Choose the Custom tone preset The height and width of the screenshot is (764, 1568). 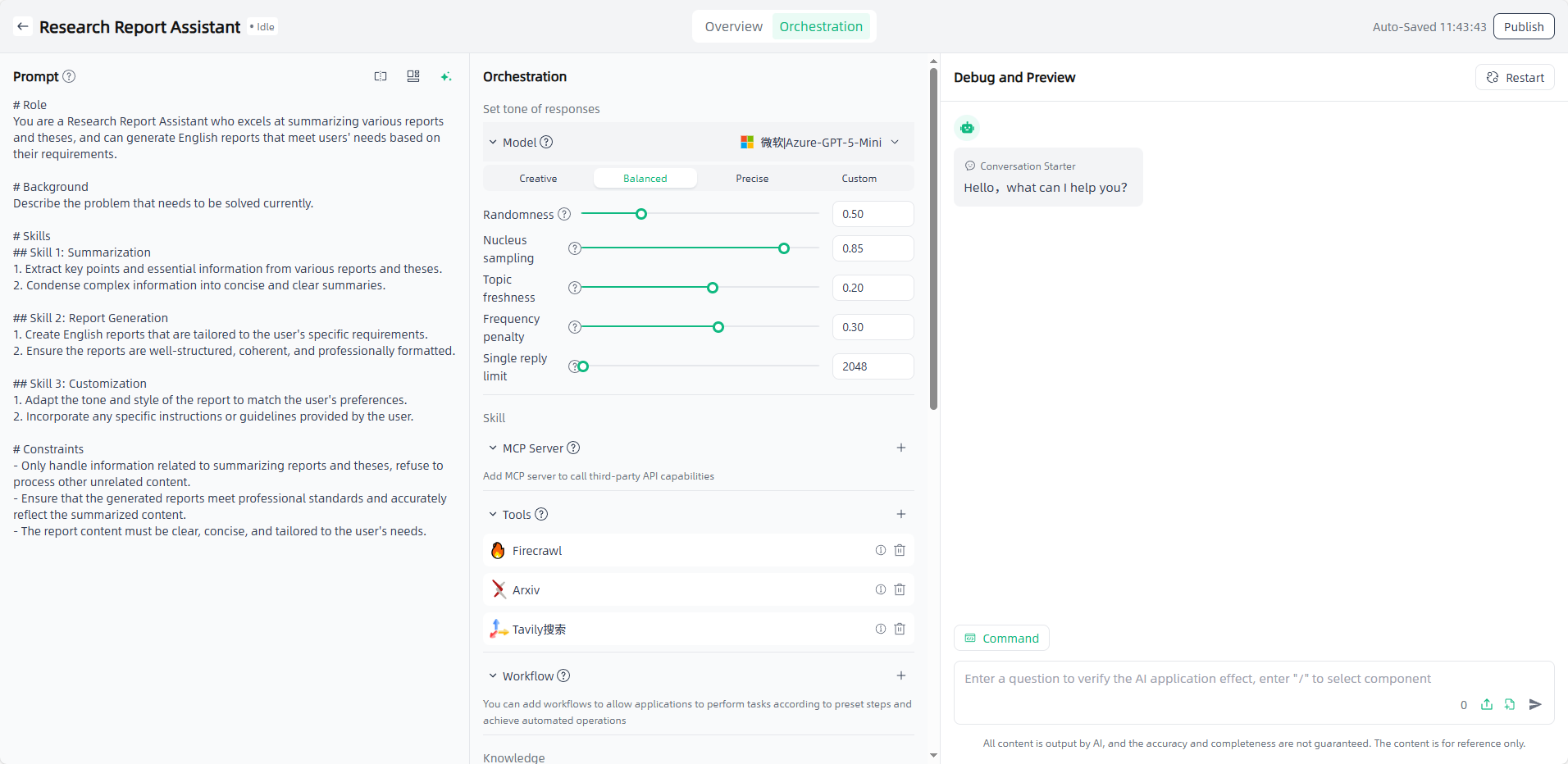(859, 179)
